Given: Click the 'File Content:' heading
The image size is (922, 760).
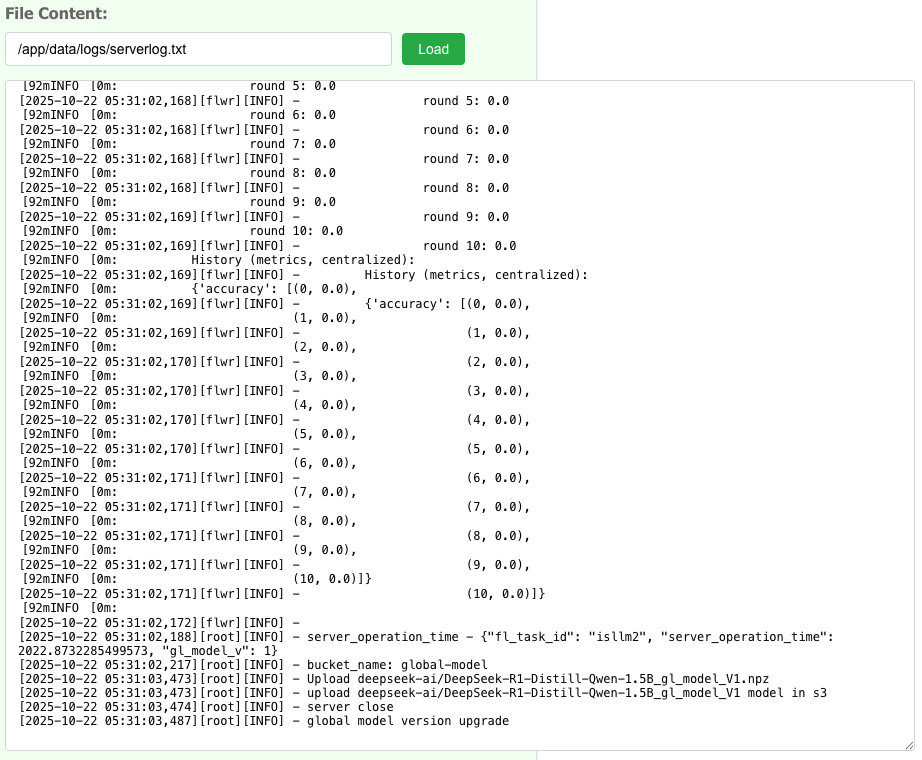Looking at the screenshot, I should coord(56,14).
